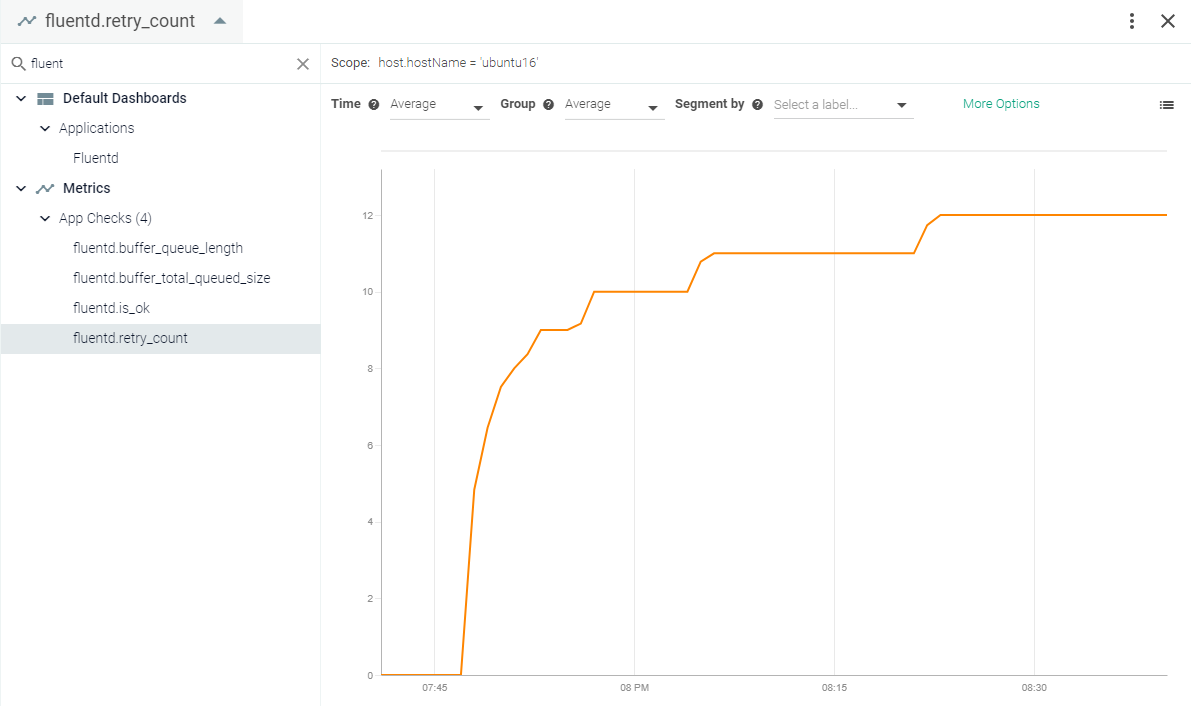Click the metric line-chart icon beside the fluentd.retry_count title

[x=27, y=21]
